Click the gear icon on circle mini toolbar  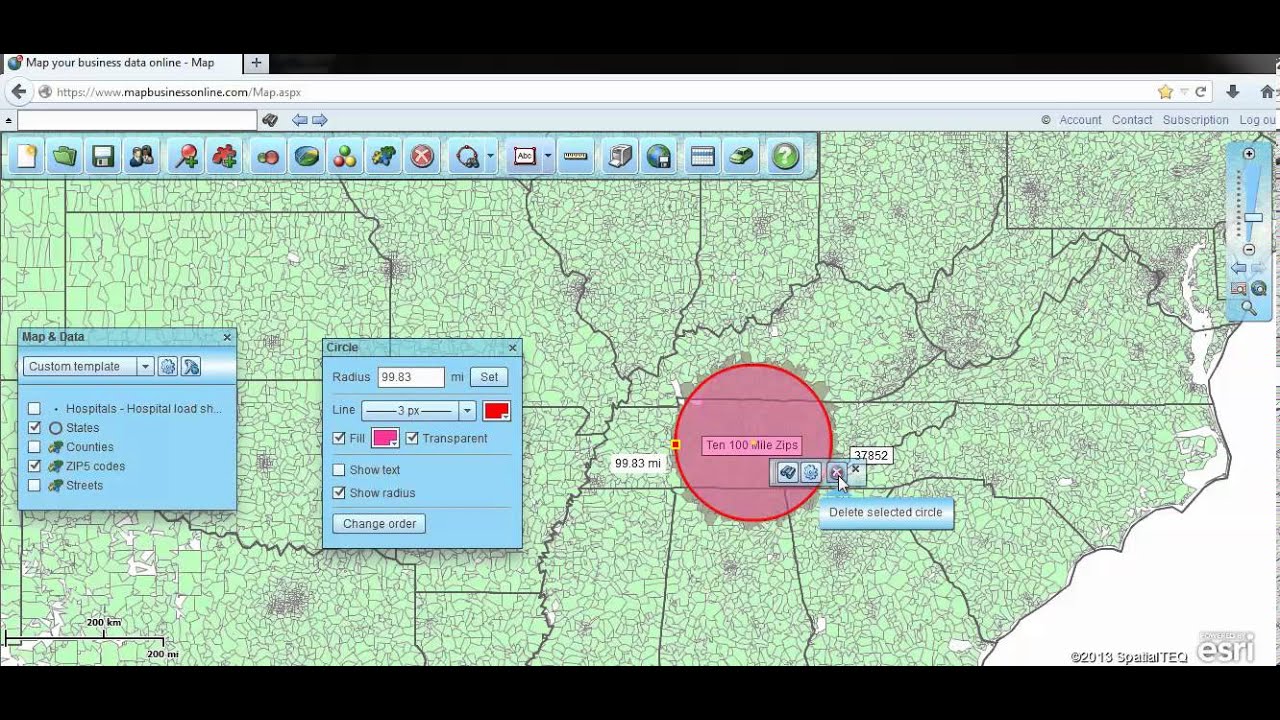pos(811,472)
